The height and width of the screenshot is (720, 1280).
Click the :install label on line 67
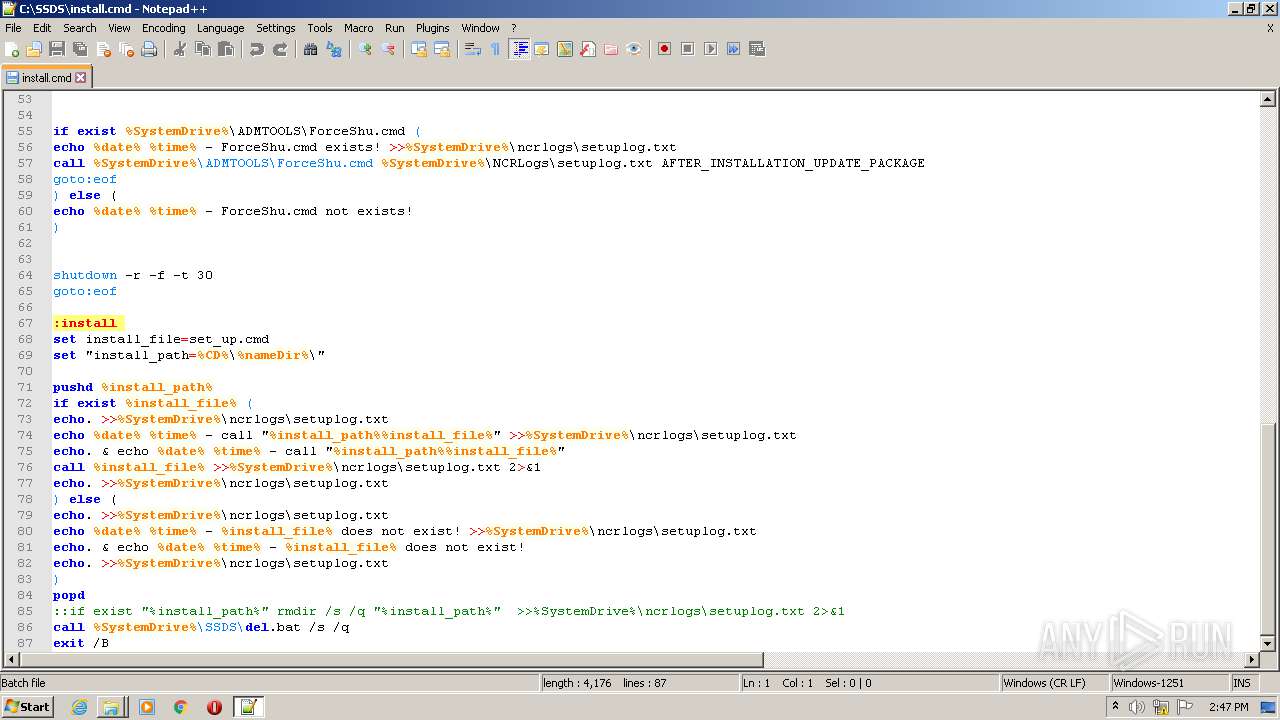pos(85,323)
